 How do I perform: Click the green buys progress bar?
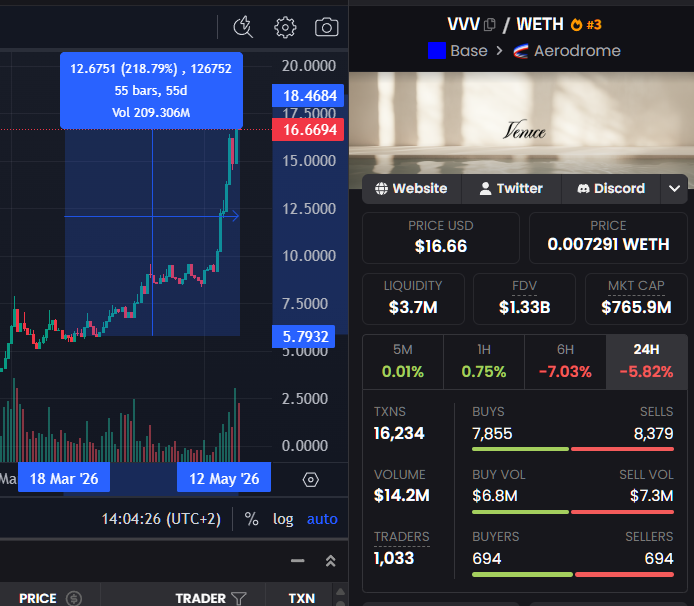(x=520, y=449)
